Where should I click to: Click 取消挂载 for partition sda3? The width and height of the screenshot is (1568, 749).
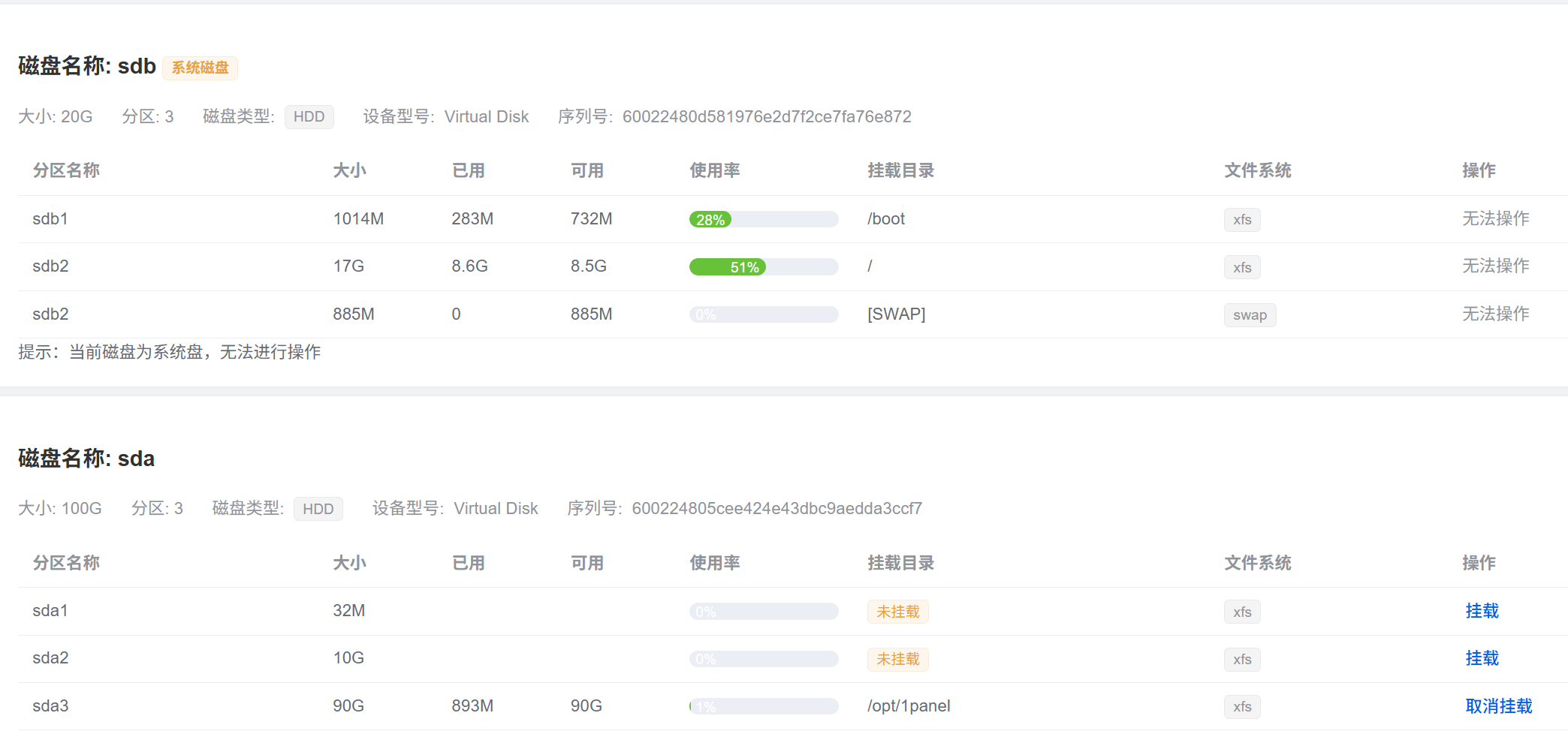pos(1498,706)
